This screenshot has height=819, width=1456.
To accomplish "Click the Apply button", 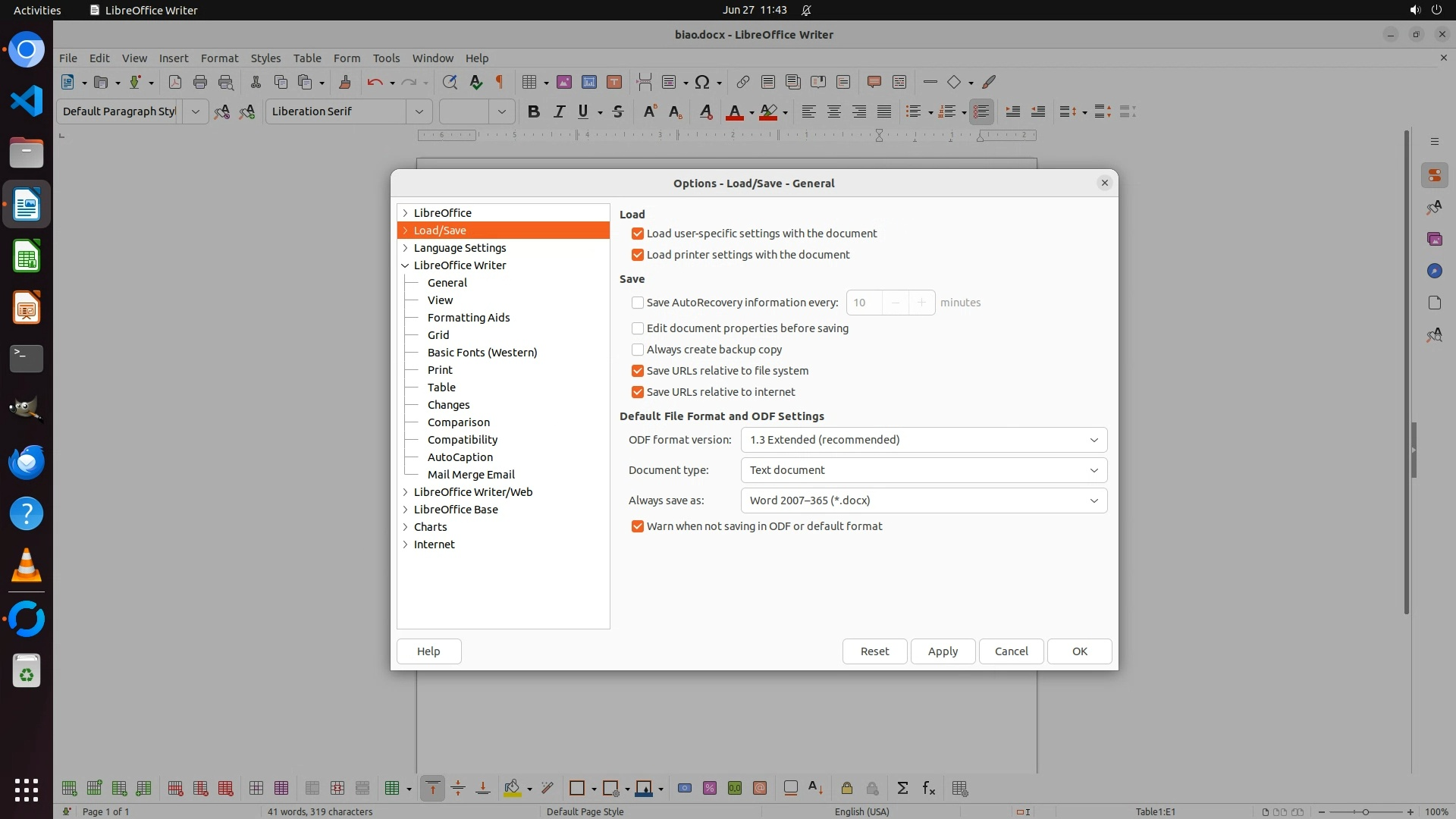I will tap(943, 651).
